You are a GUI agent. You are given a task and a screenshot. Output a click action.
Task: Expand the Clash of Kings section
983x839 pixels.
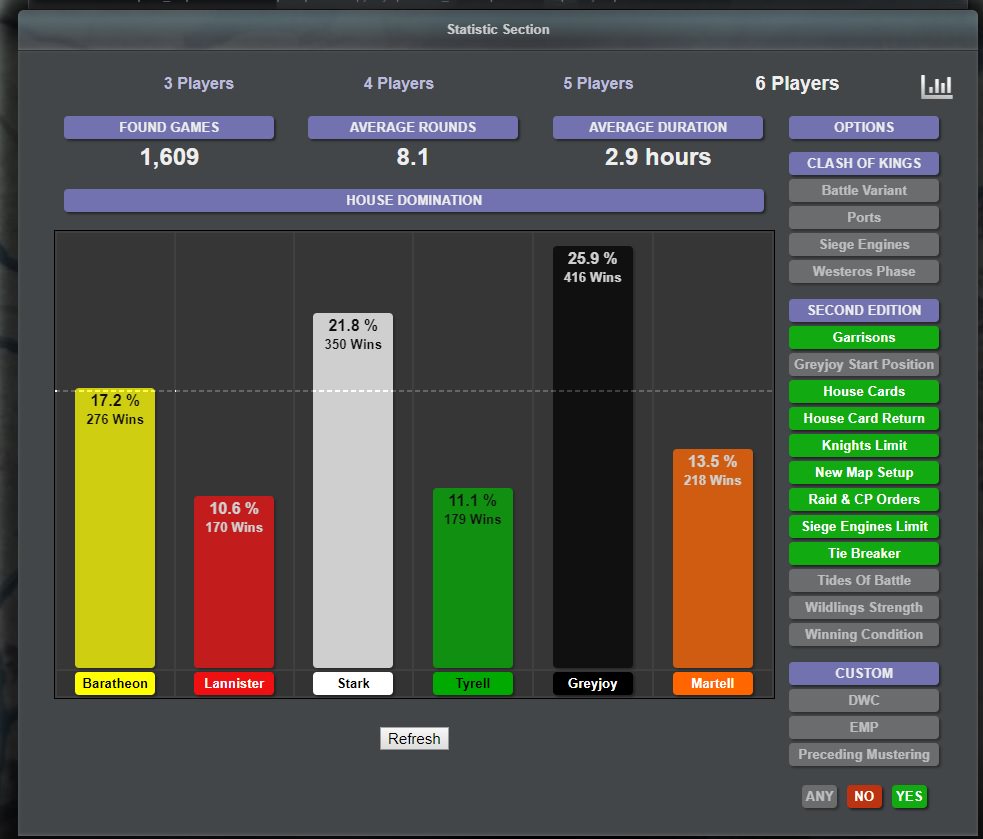tap(863, 163)
